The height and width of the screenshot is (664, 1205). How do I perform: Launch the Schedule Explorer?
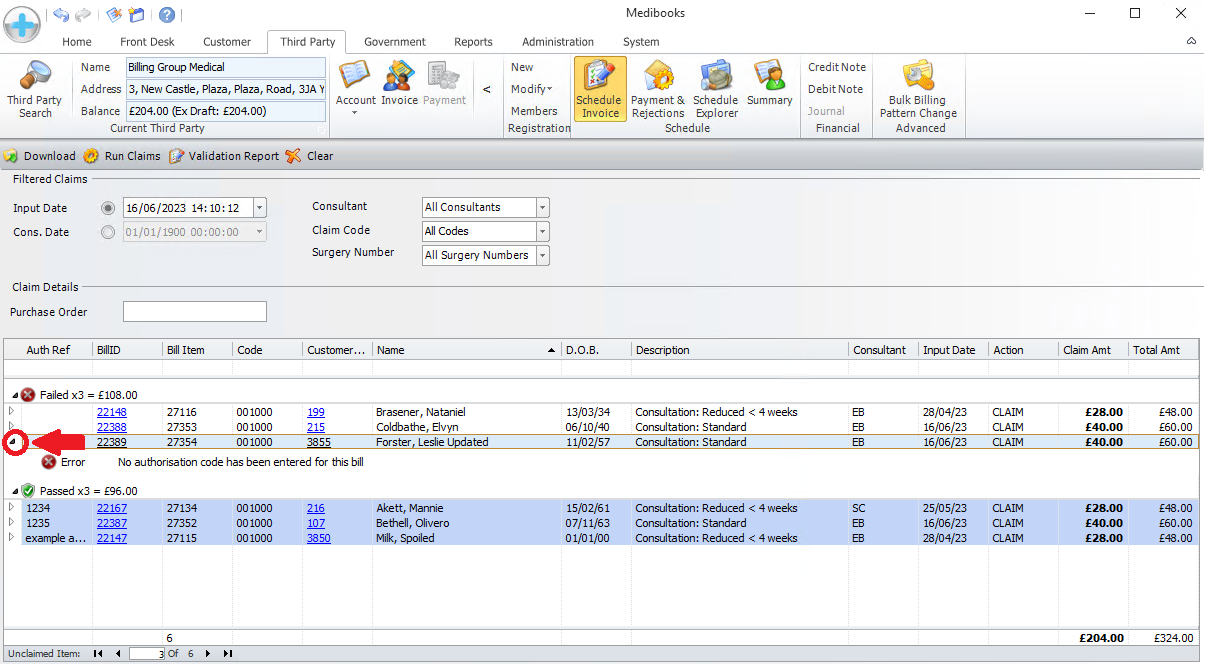coord(715,89)
